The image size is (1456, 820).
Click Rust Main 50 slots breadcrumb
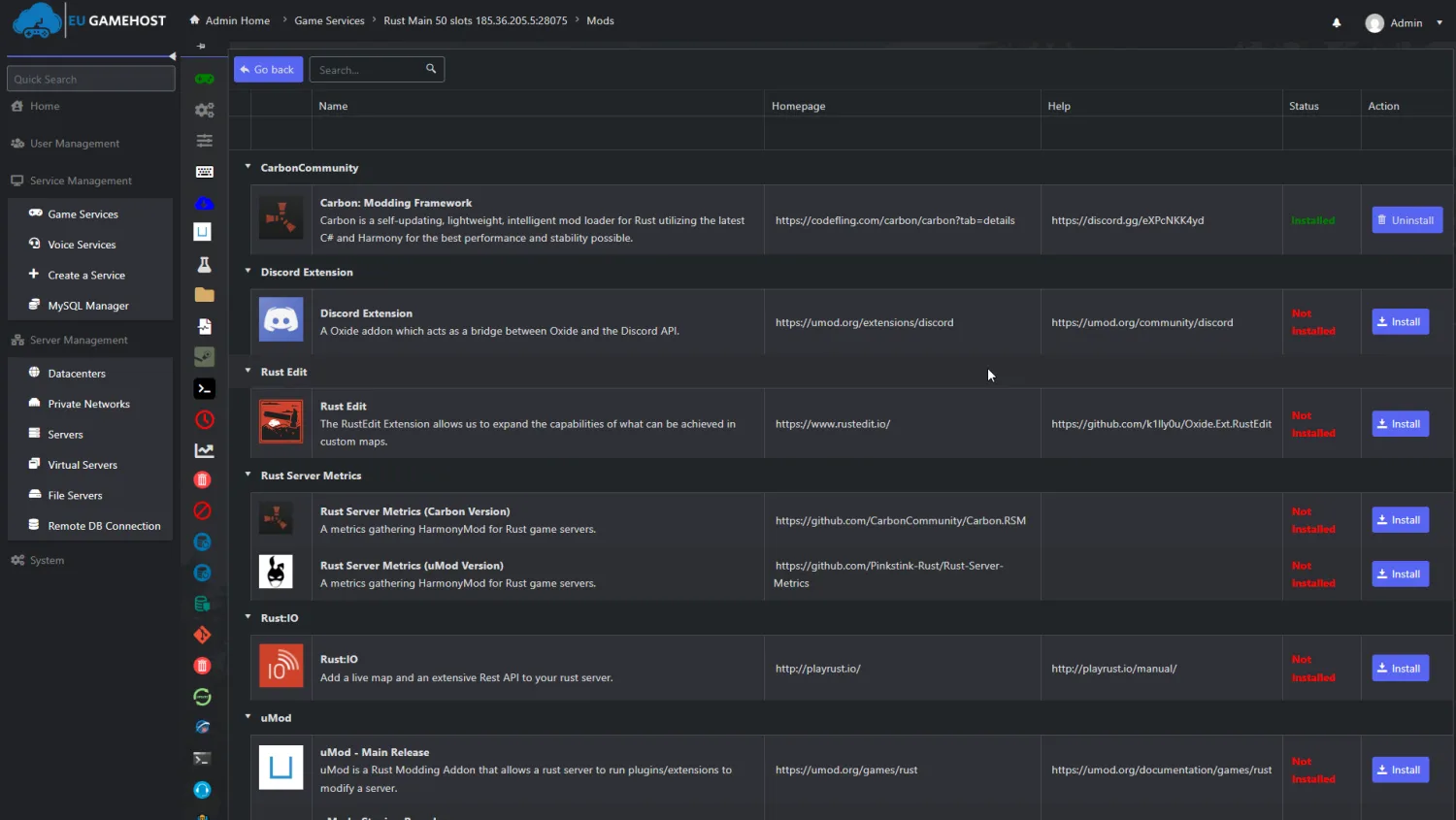click(x=475, y=20)
